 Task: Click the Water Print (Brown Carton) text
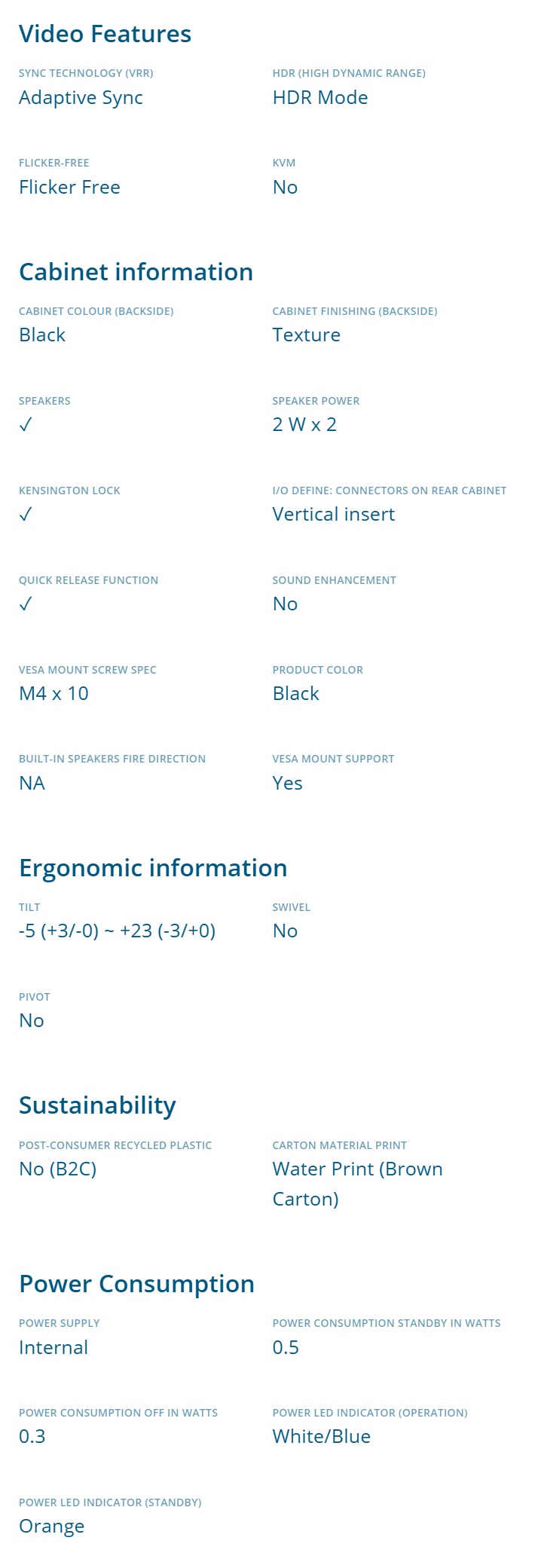[357, 1184]
